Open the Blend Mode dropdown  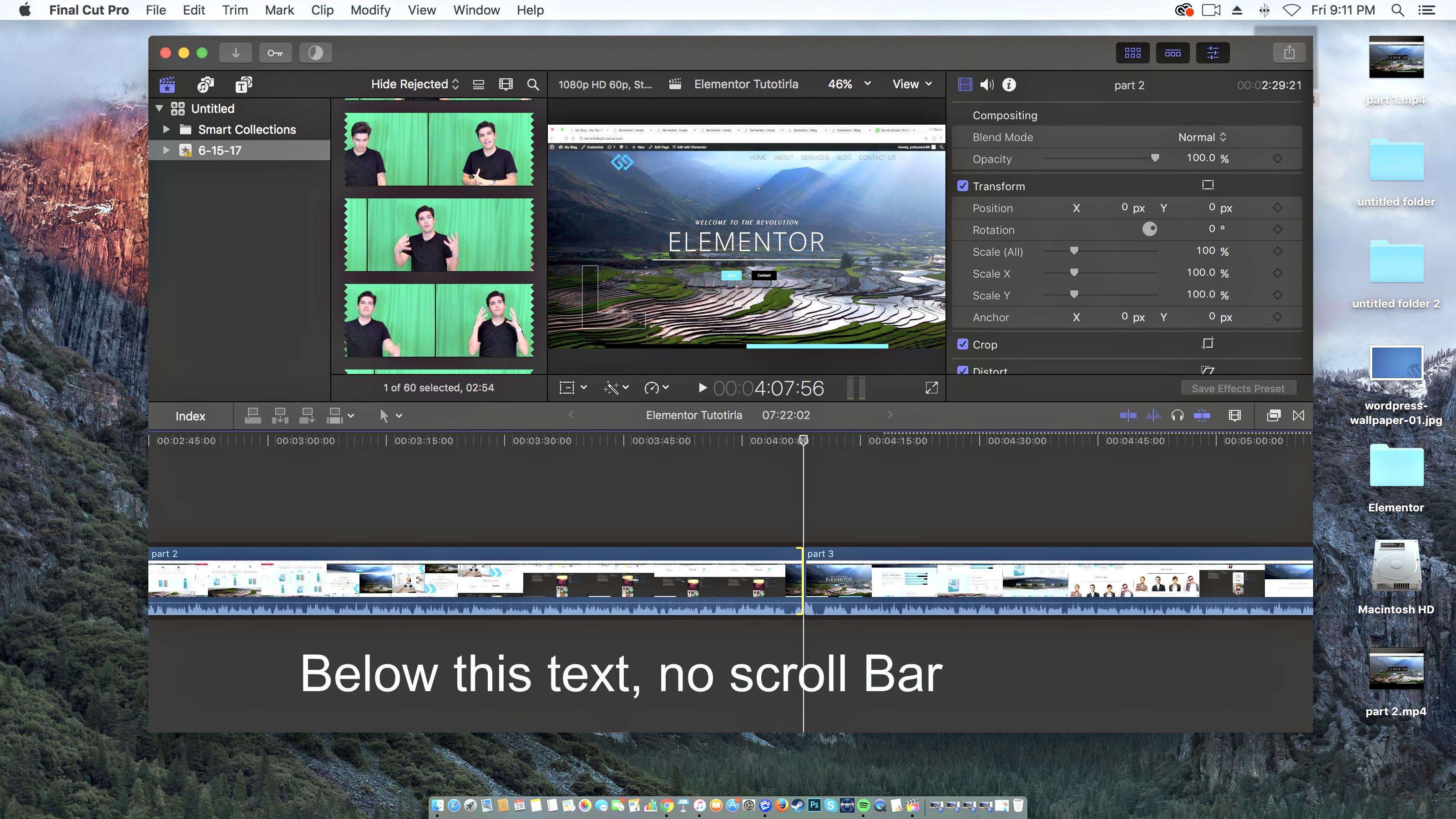(x=1202, y=137)
